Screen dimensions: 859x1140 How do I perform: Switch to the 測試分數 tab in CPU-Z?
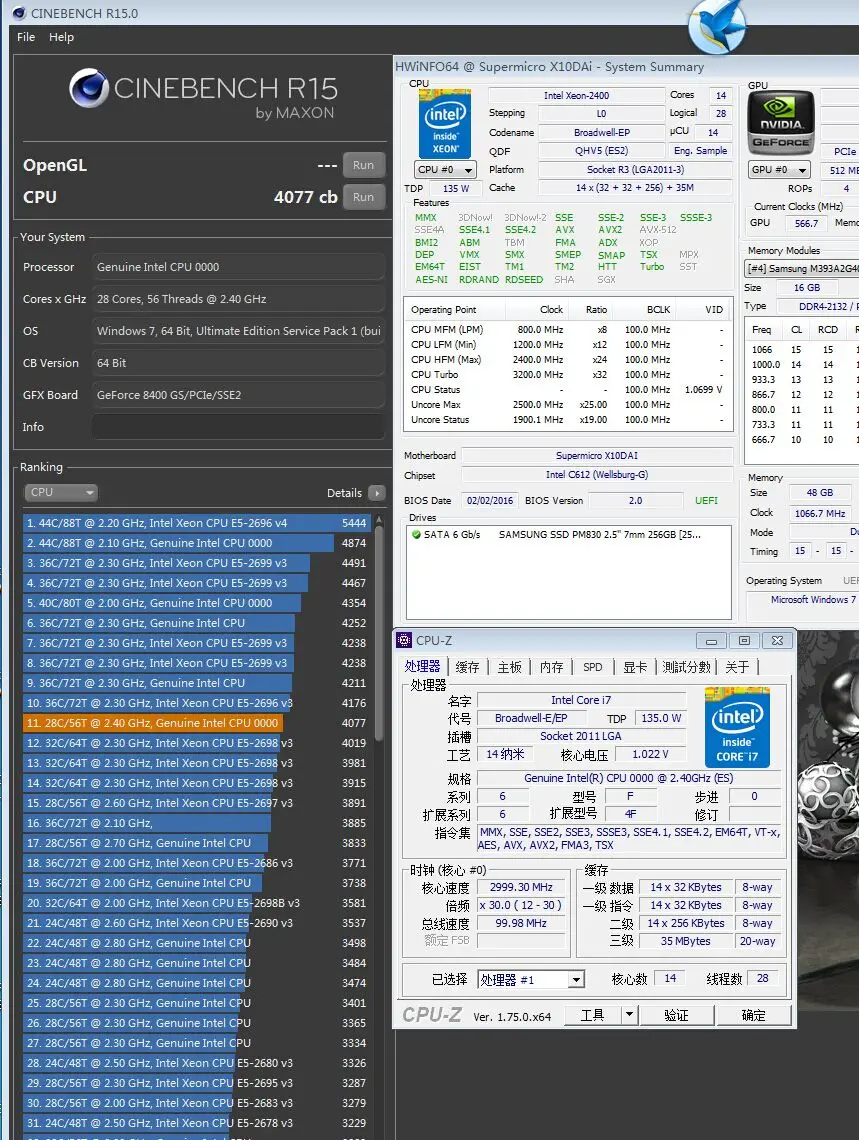(x=686, y=667)
